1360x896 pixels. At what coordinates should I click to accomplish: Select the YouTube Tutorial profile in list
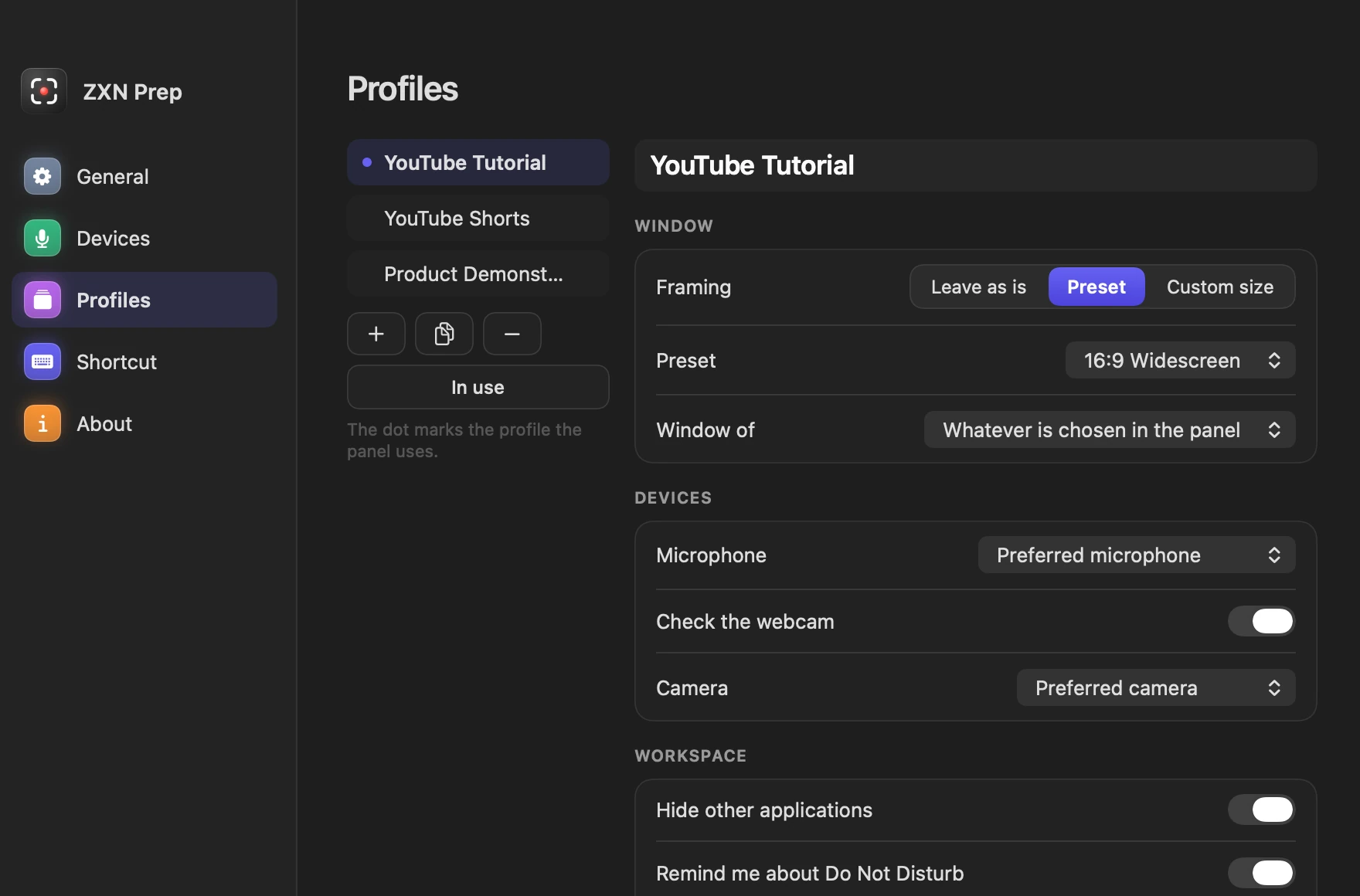(x=478, y=162)
